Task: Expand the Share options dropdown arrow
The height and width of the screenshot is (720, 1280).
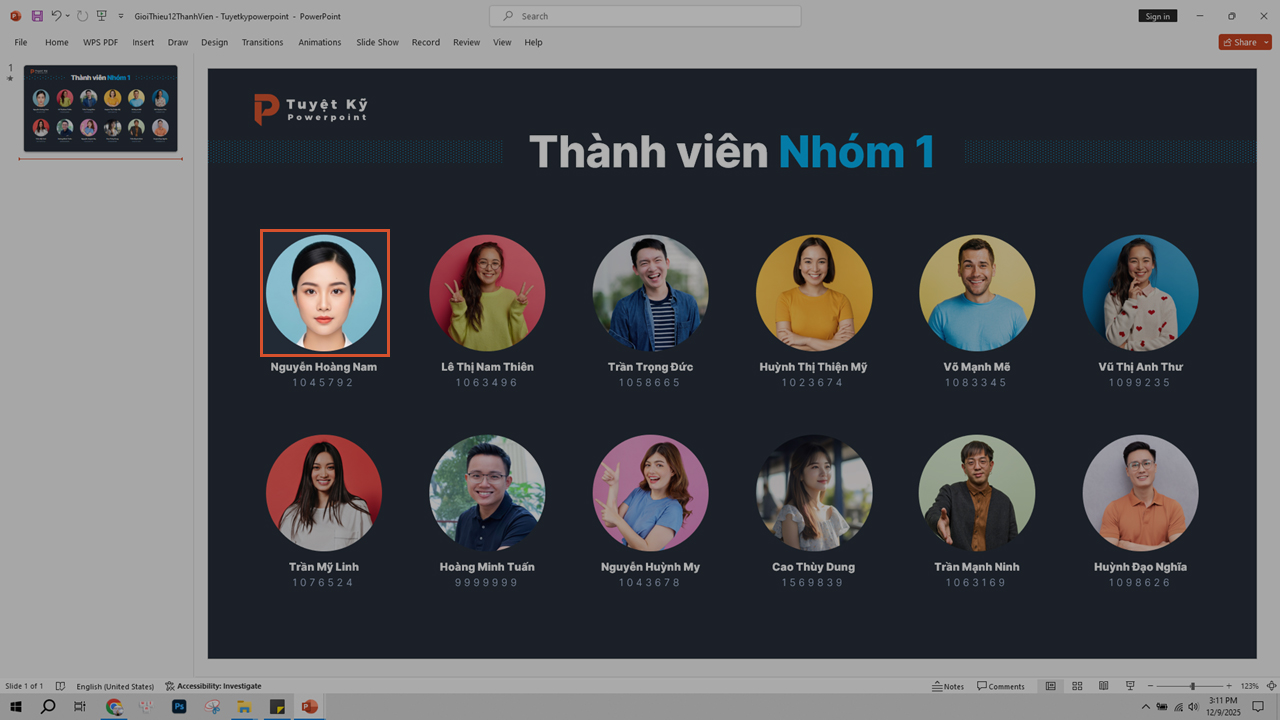Action: point(1265,42)
